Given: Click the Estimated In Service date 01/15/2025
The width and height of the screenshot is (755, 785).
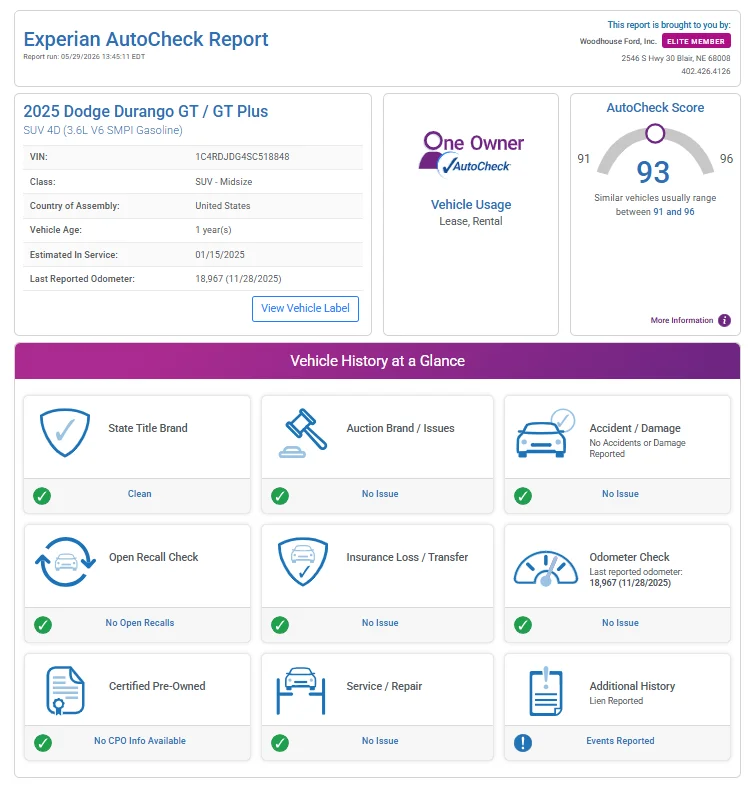Looking at the screenshot, I should pyautogui.click(x=220, y=255).
